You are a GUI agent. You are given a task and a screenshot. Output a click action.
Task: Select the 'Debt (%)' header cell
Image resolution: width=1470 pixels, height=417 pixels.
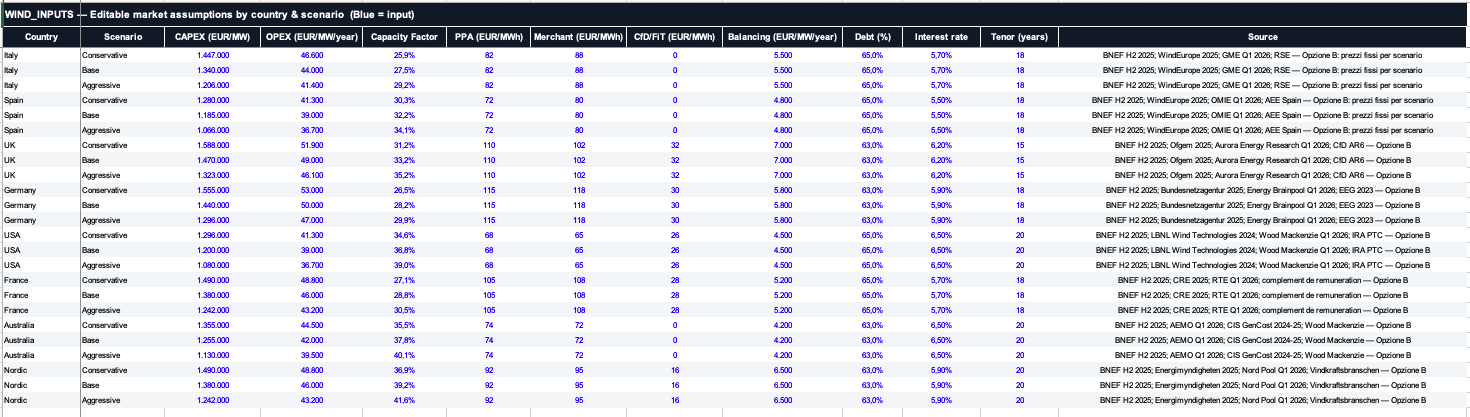pyautogui.click(x=872, y=37)
